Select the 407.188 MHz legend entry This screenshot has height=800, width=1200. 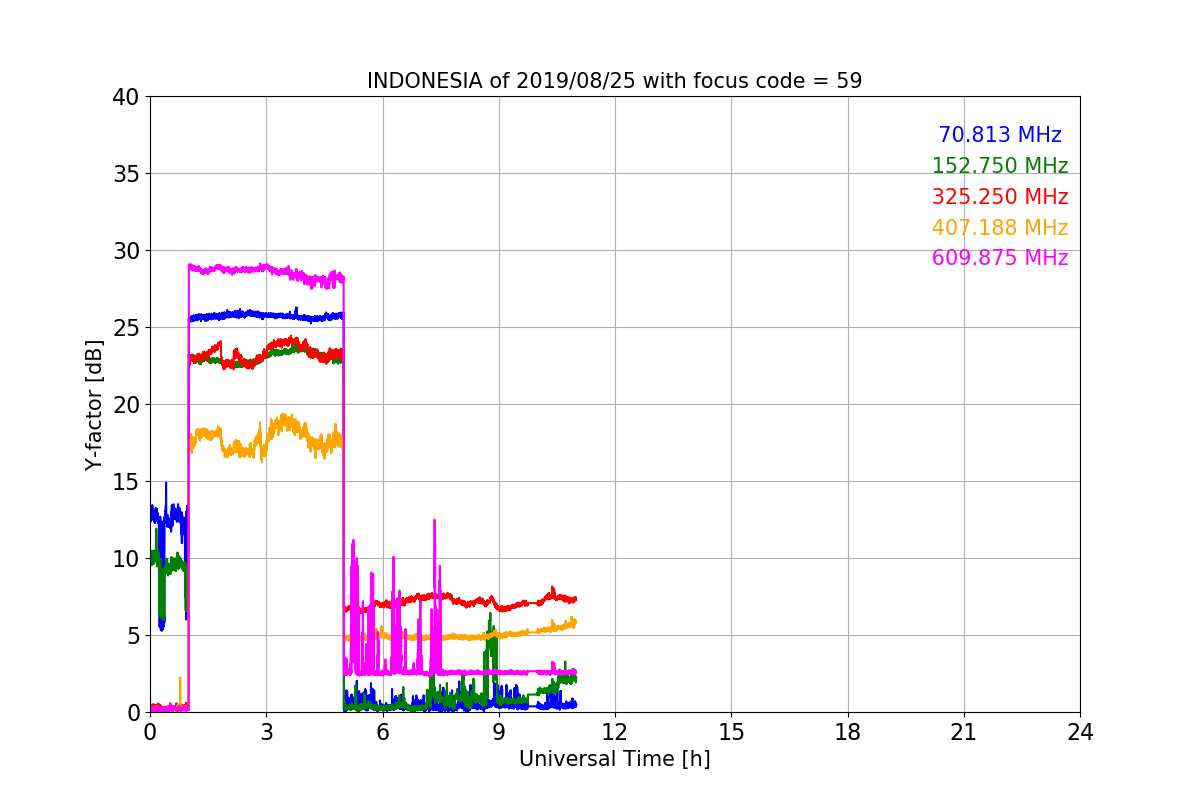[1000, 228]
